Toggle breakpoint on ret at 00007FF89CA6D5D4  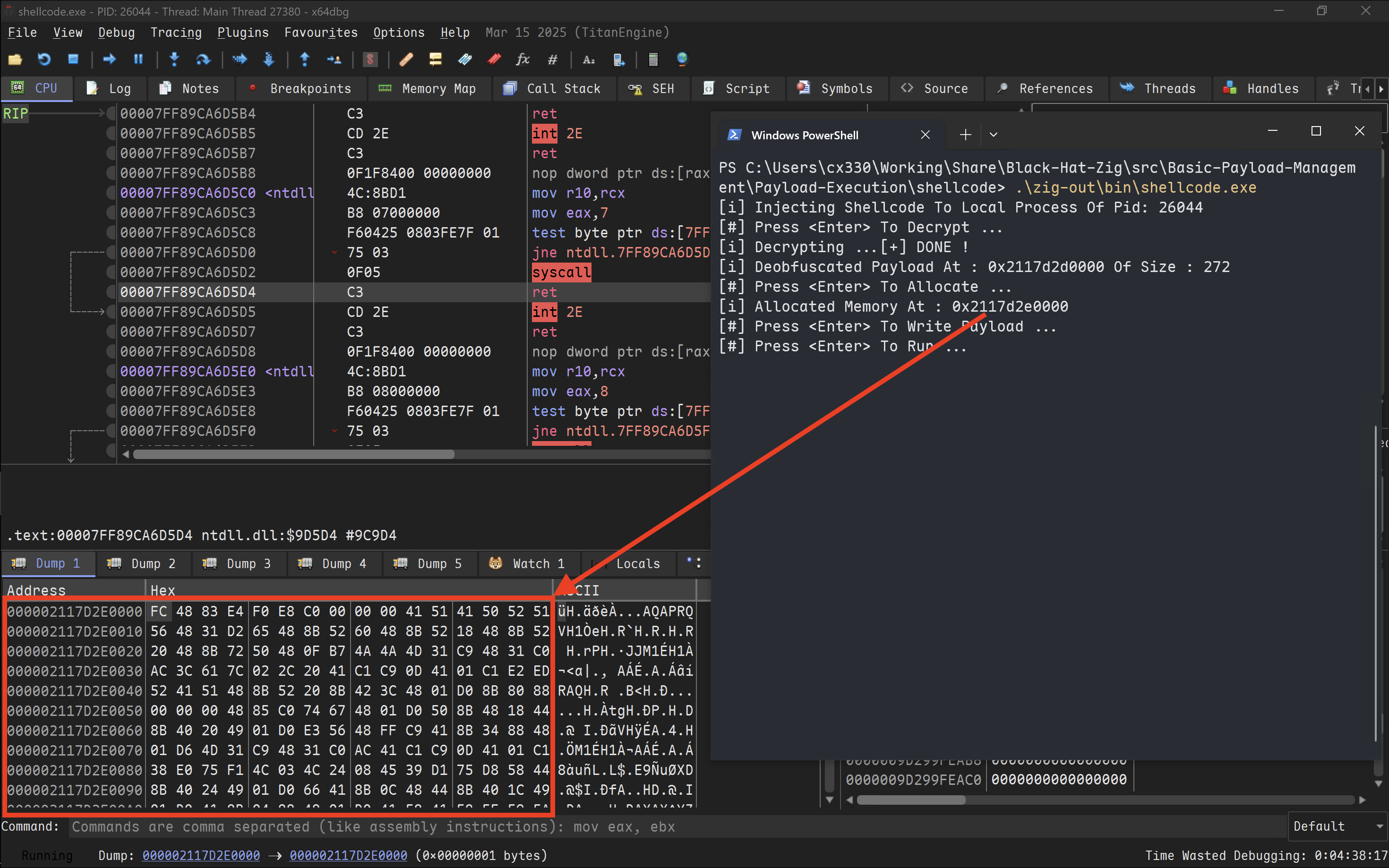point(111,292)
